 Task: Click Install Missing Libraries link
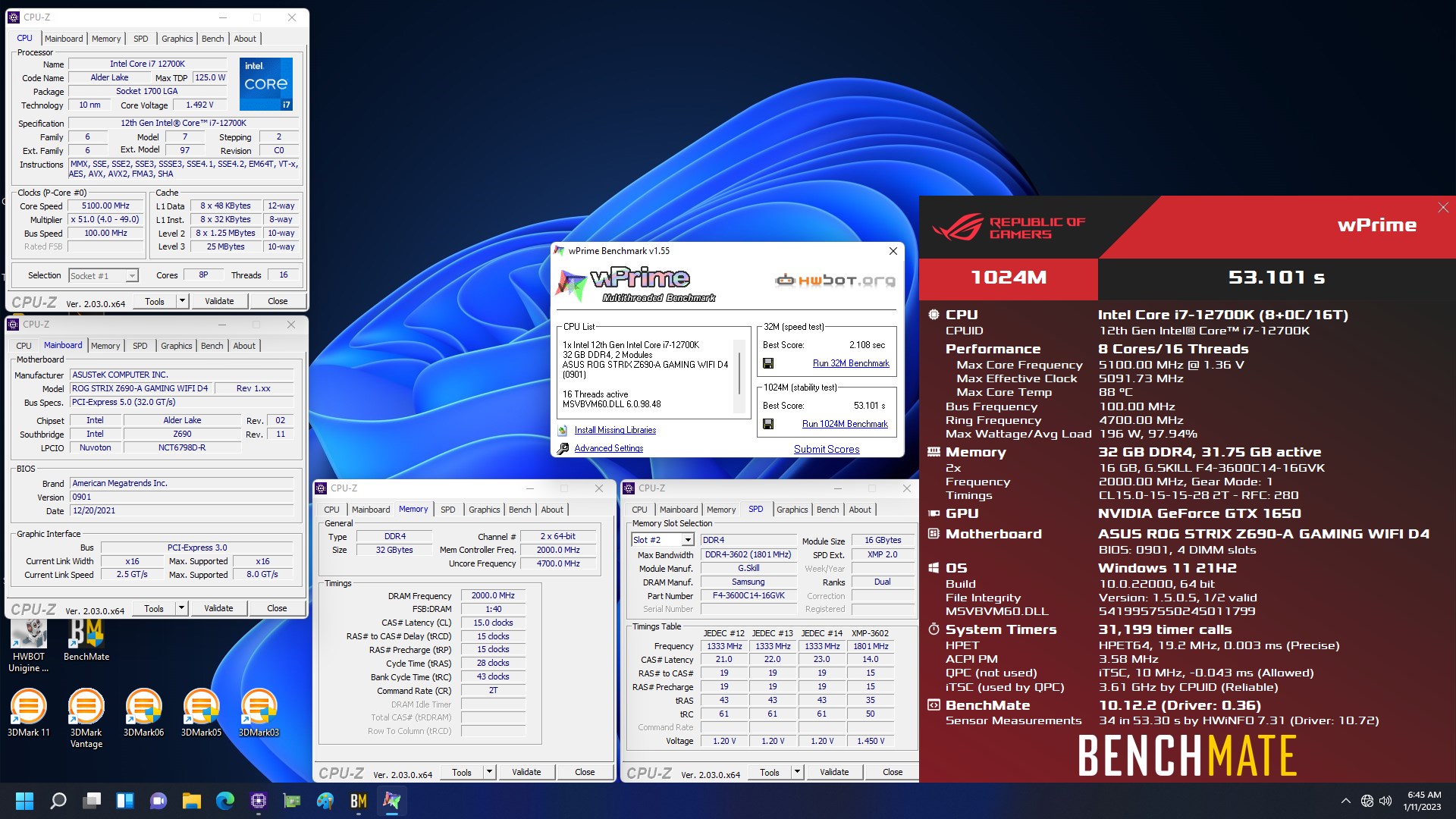coord(615,430)
